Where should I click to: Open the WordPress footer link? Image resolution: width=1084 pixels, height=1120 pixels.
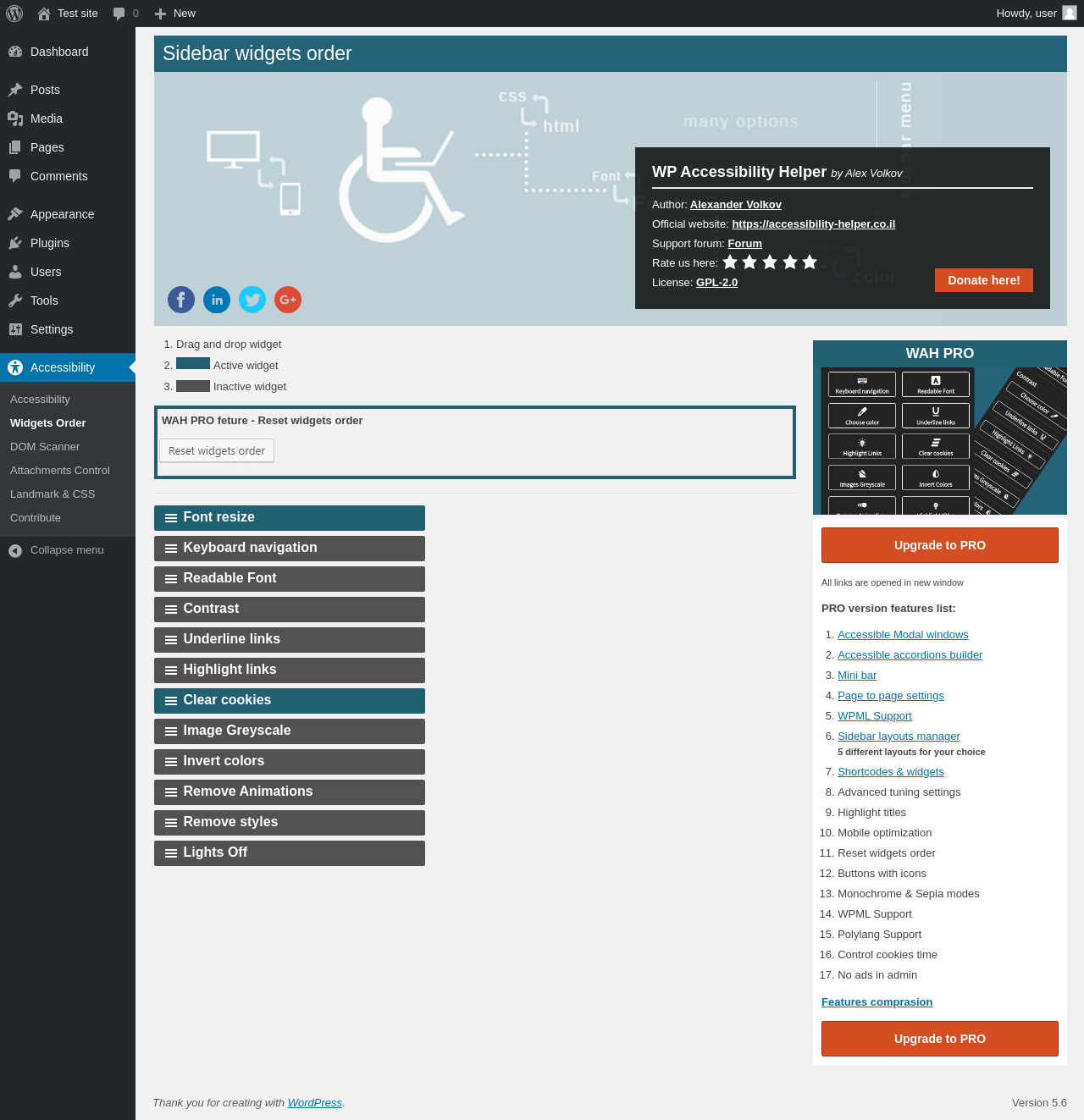pos(315,1103)
